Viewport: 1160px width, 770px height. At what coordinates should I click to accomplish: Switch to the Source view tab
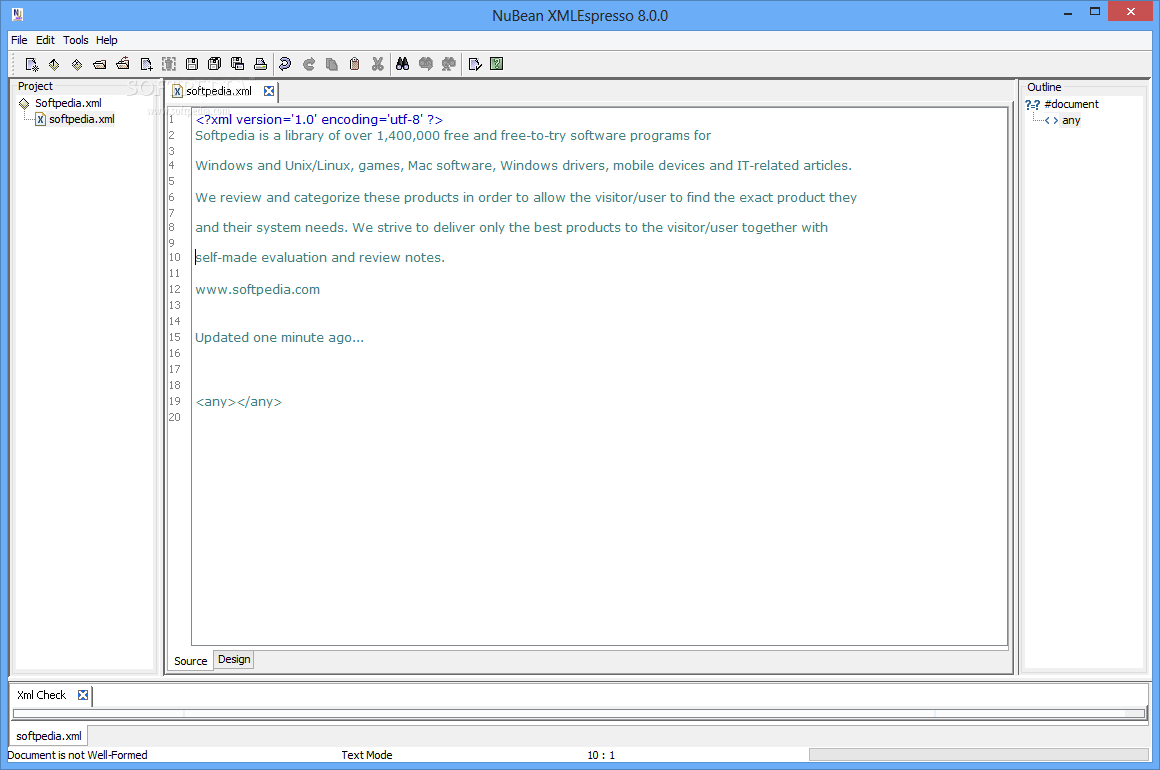[190, 661]
